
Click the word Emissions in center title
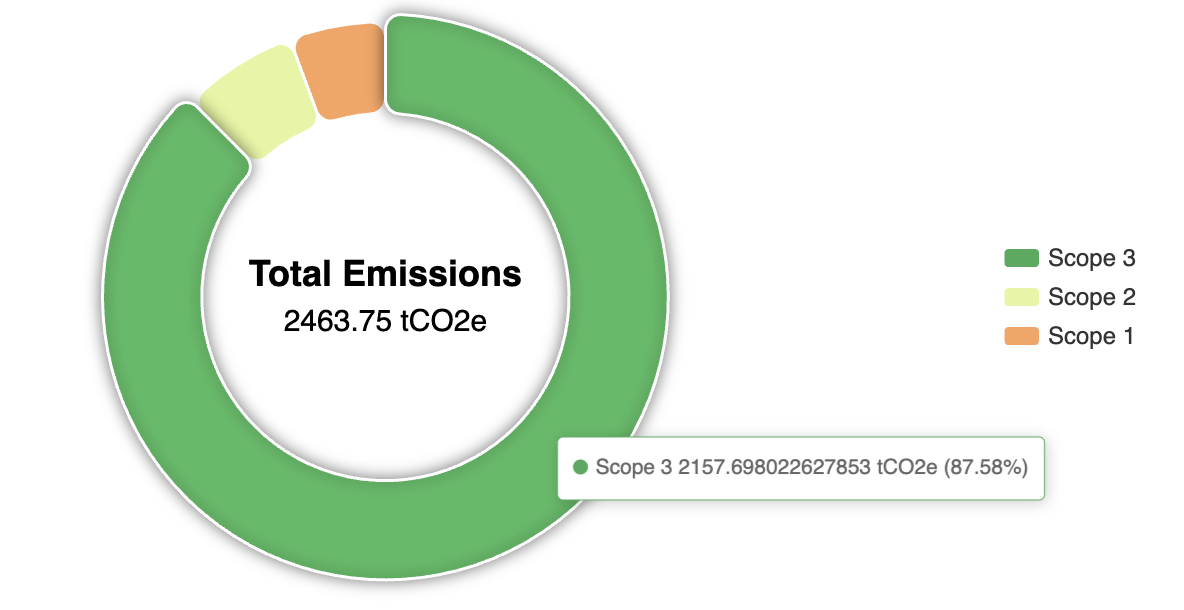coord(433,273)
